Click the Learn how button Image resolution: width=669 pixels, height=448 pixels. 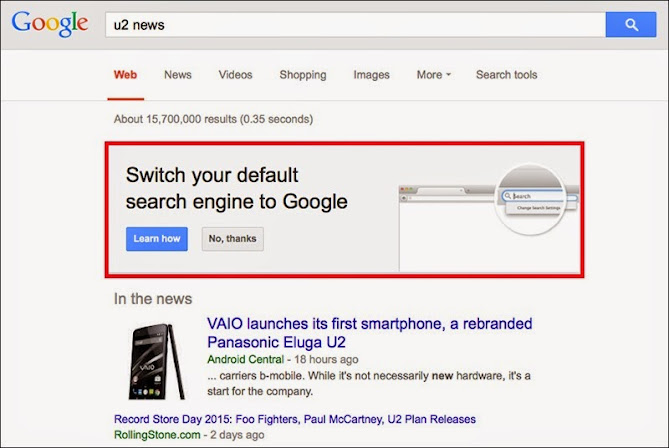click(x=157, y=239)
